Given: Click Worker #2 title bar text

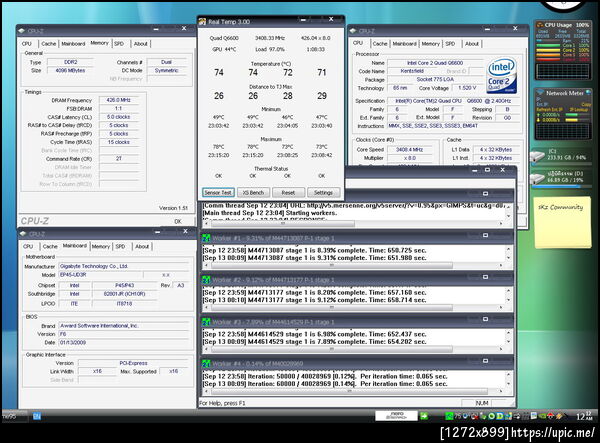Looking at the screenshot, I should (273, 280).
